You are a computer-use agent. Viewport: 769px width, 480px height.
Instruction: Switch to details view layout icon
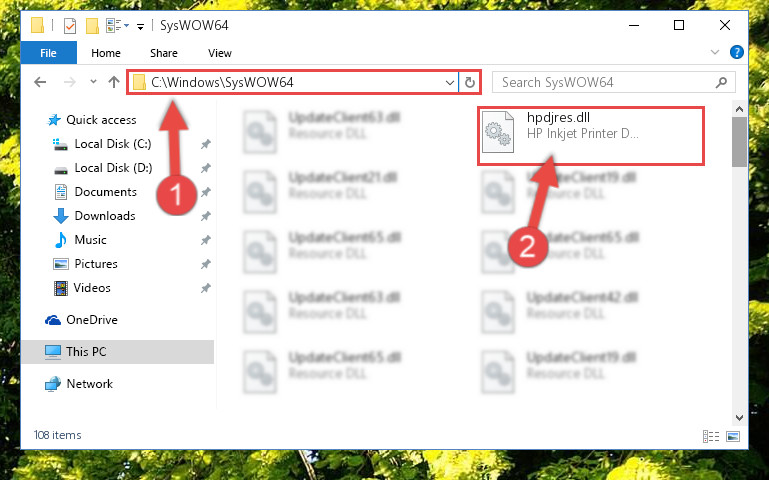(711, 436)
